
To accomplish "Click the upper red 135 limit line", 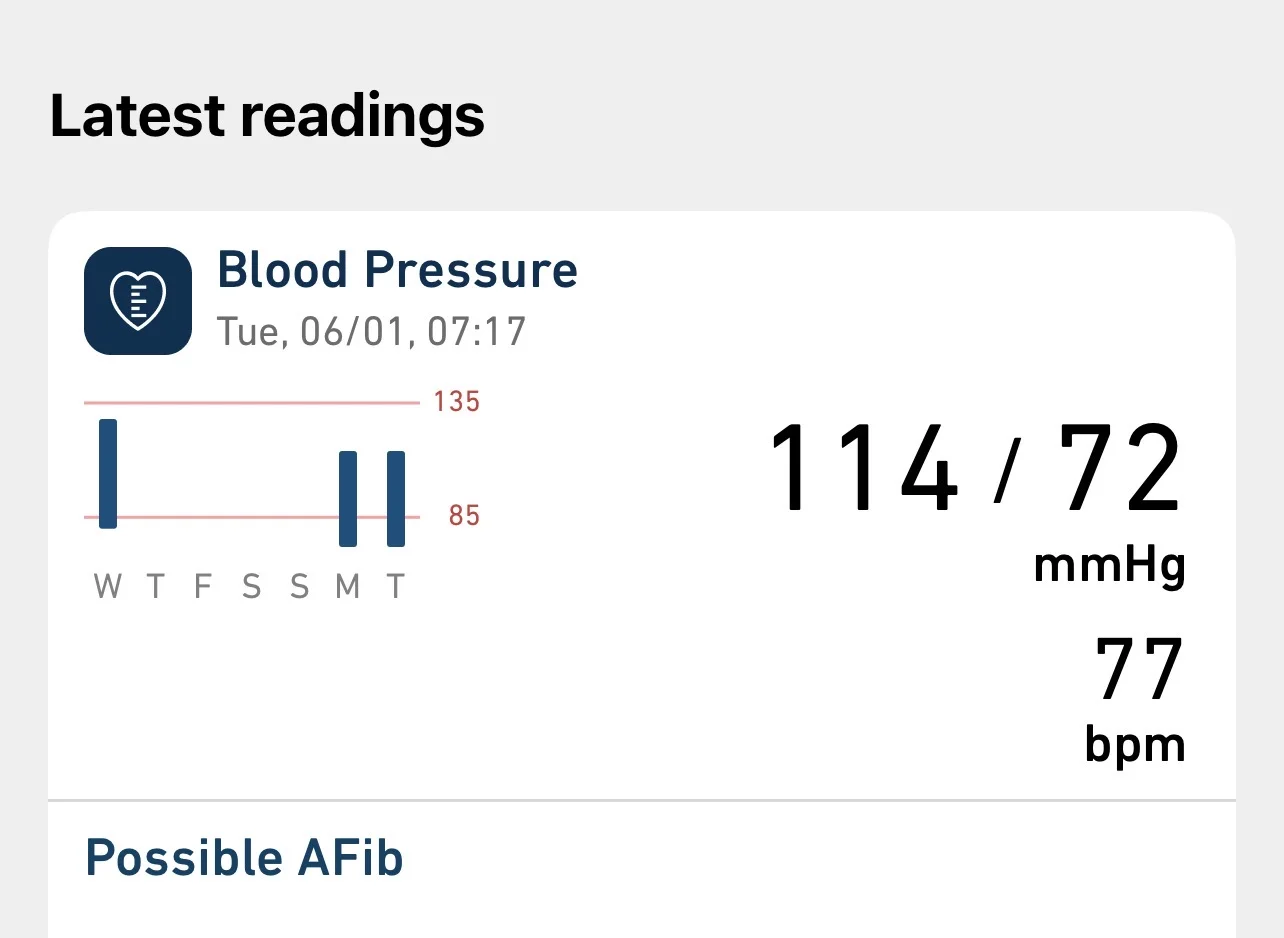I will click(x=250, y=403).
